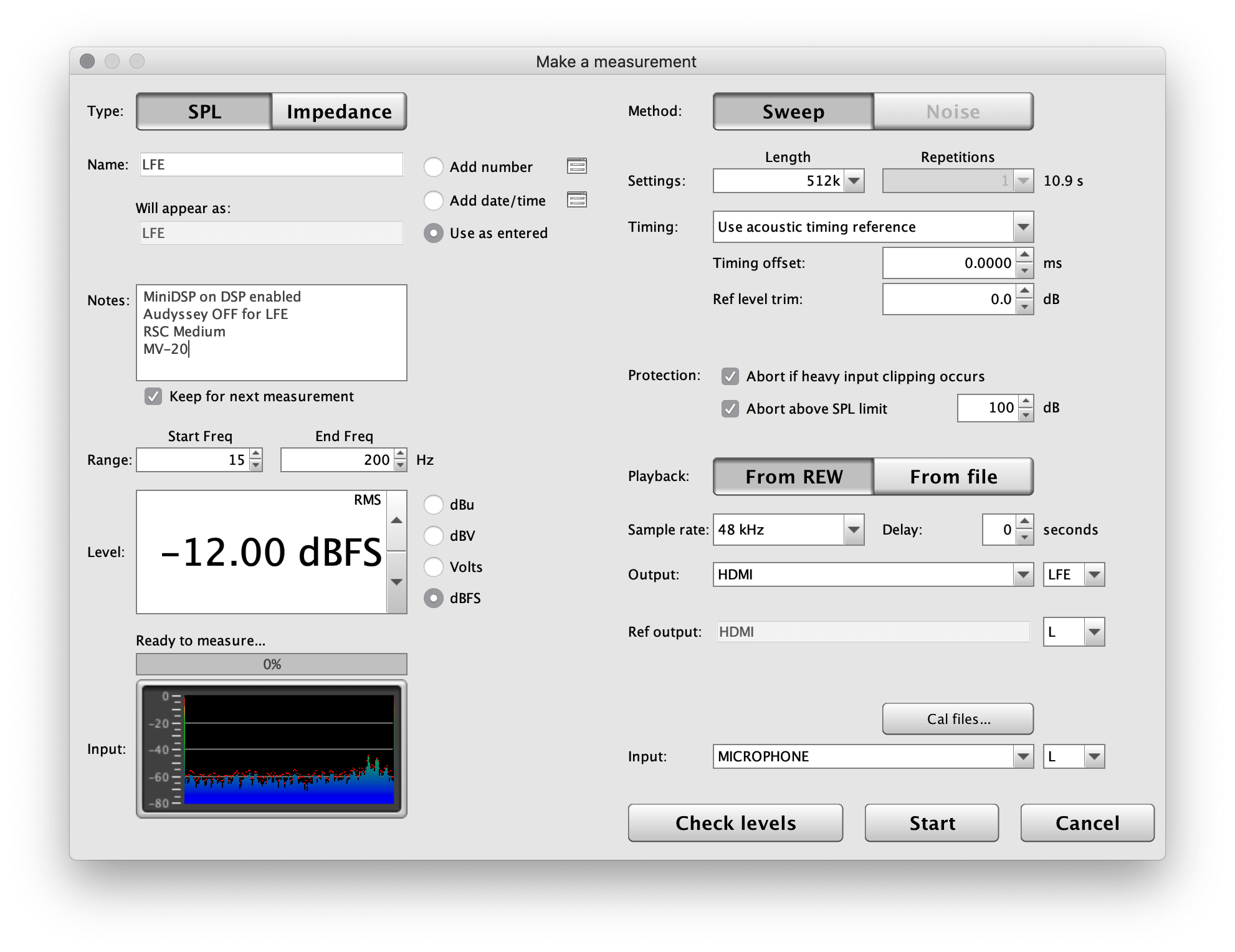Image resolution: width=1235 pixels, height=952 pixels.
Task: Open date/time format icon beside Add date/time
Action: [576, 199]
